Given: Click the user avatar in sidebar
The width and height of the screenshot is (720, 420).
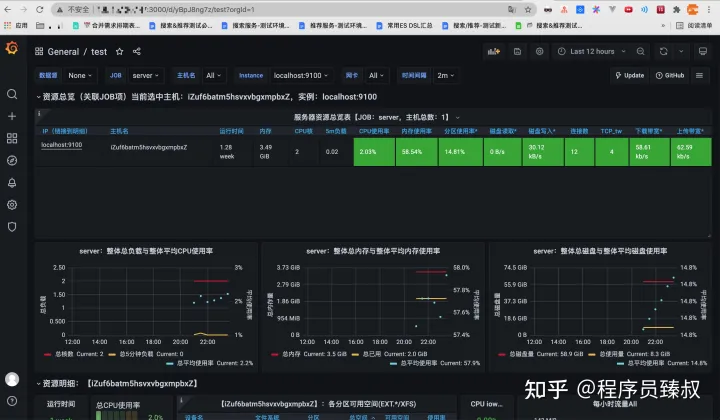Looking at the screenshot, I should (x=12, y=379).
